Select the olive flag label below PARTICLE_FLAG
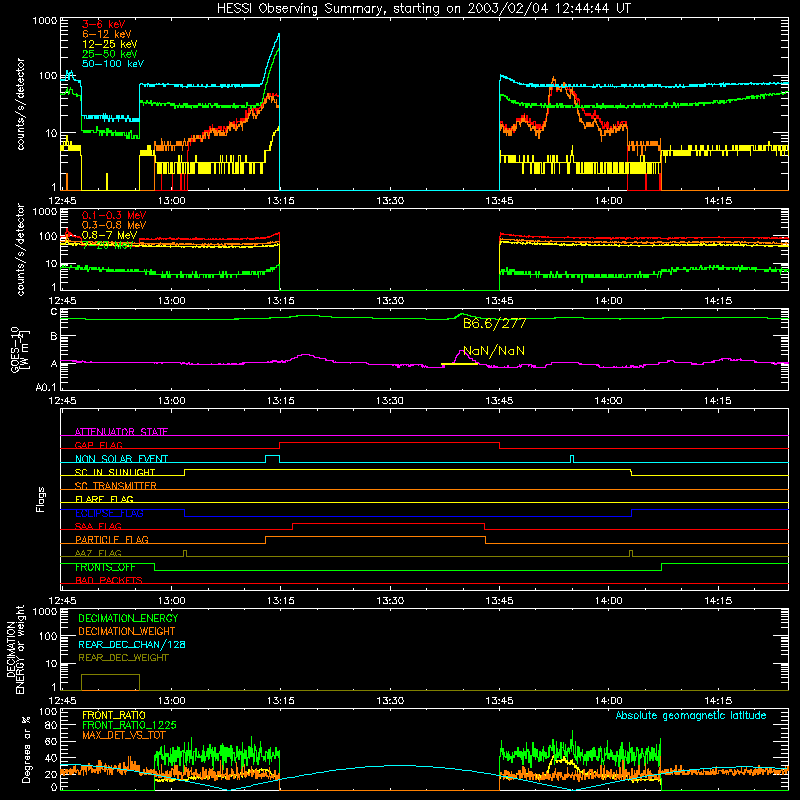800x800 pixels. [x=98, y=553]
